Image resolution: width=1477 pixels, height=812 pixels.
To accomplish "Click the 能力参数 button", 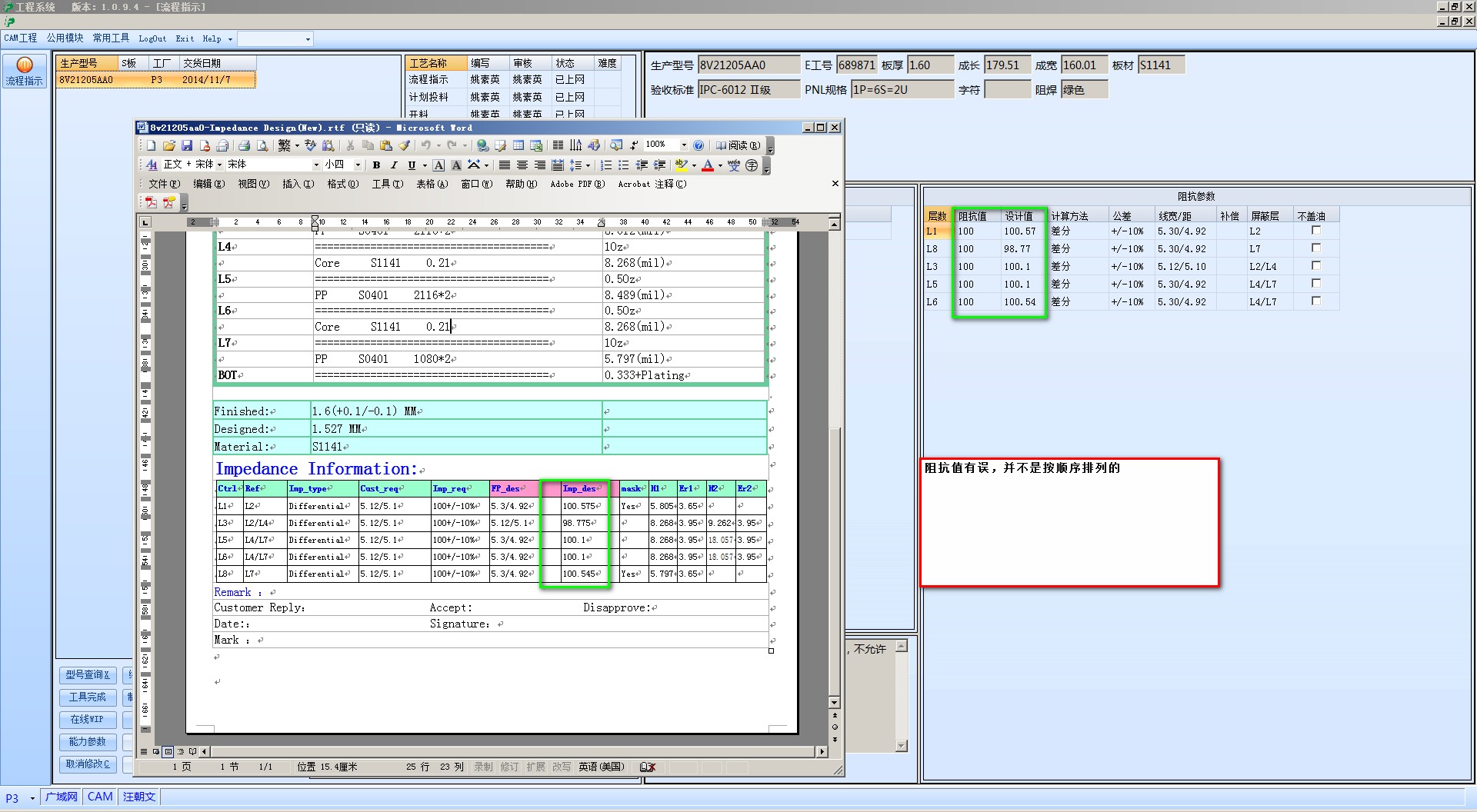I will tap(88, 742).
